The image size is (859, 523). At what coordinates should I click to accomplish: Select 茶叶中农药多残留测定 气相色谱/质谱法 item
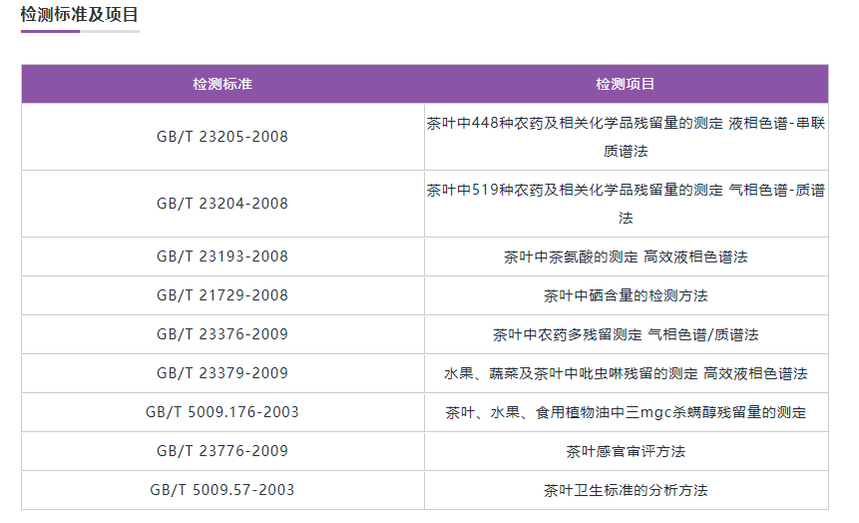click(626, 335)
